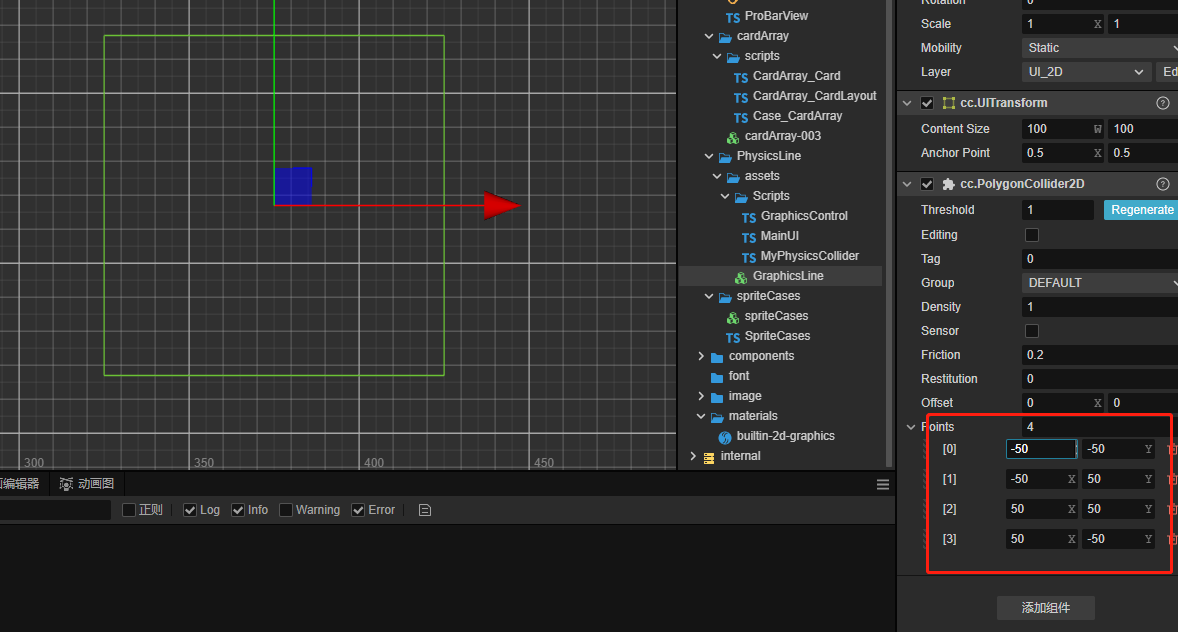1178x632 pixels.
Task: Expand the internal database node
Action: pyautogui.click(x=693, y=456)
